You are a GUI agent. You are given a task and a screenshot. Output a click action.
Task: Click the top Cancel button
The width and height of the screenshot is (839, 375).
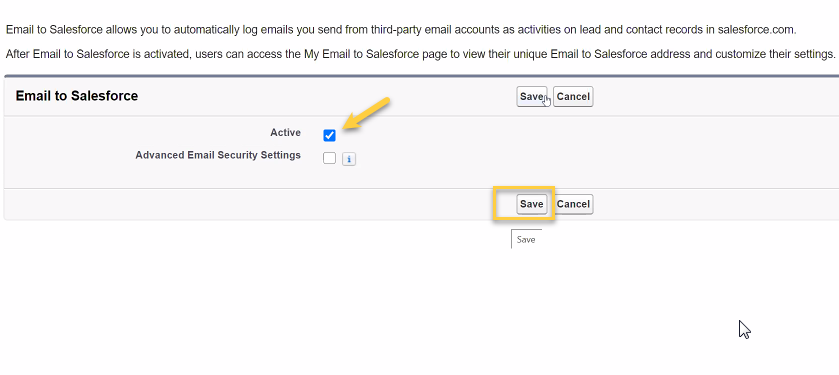[x=573, y=97]
